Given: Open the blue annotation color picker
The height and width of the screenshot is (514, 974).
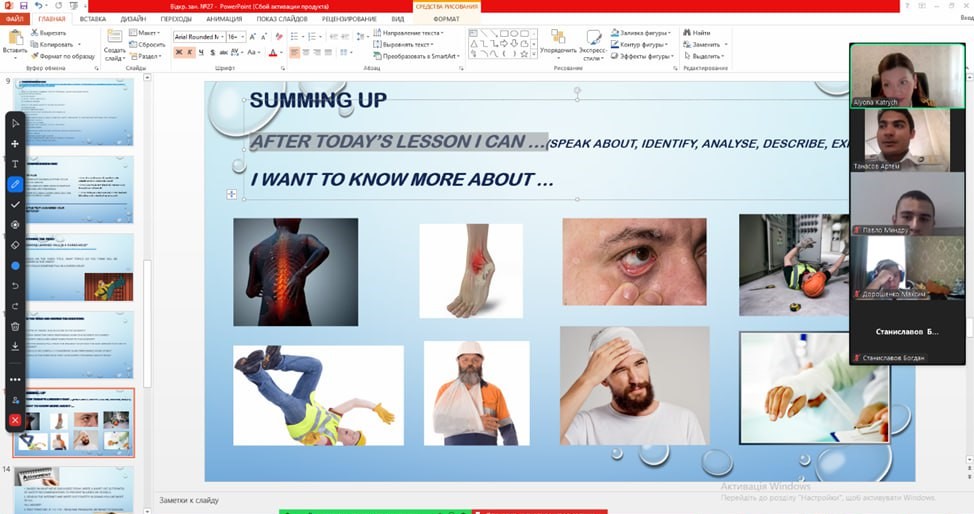Looking at the screenshot, I should 16,265.
